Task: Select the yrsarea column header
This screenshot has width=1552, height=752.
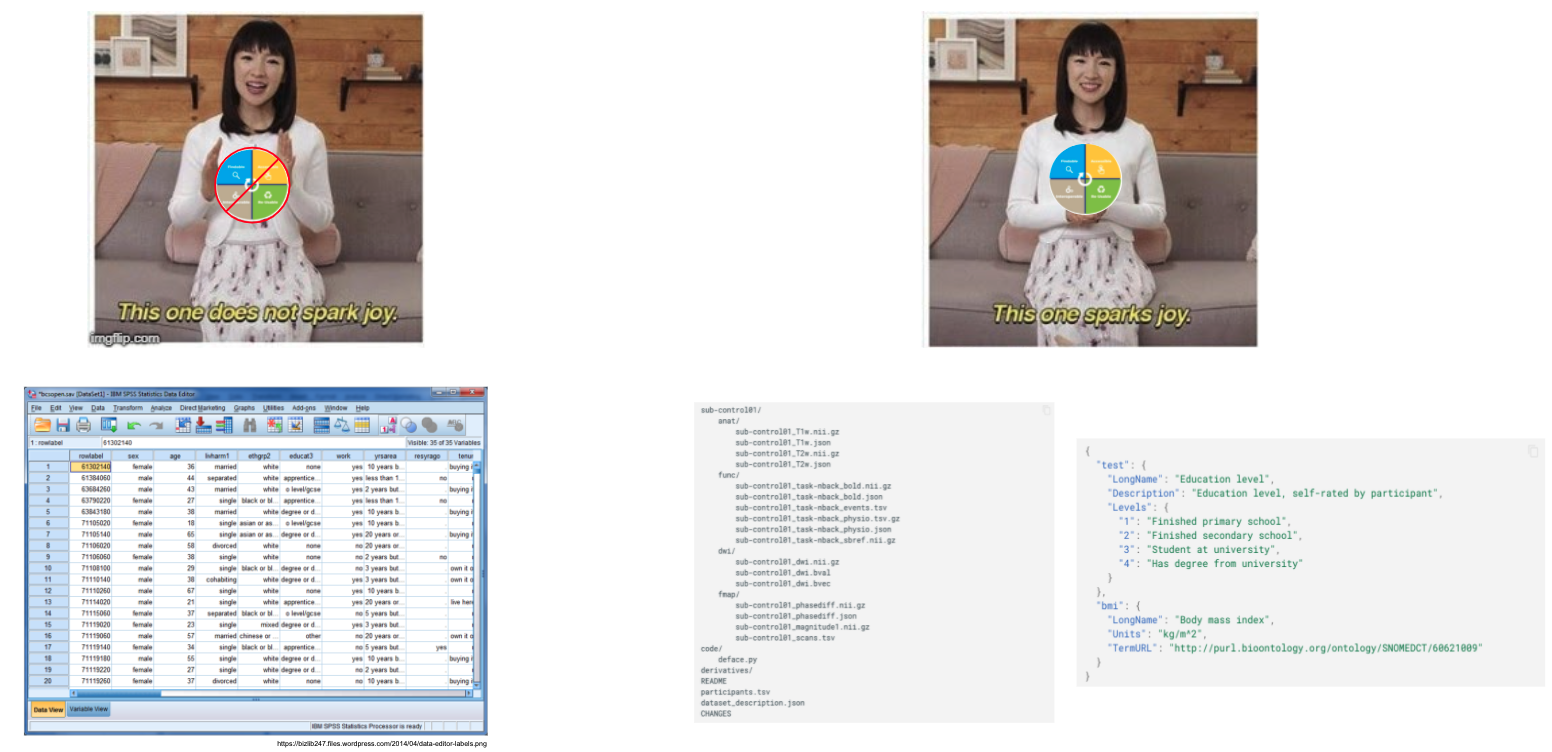Action: 386,455
